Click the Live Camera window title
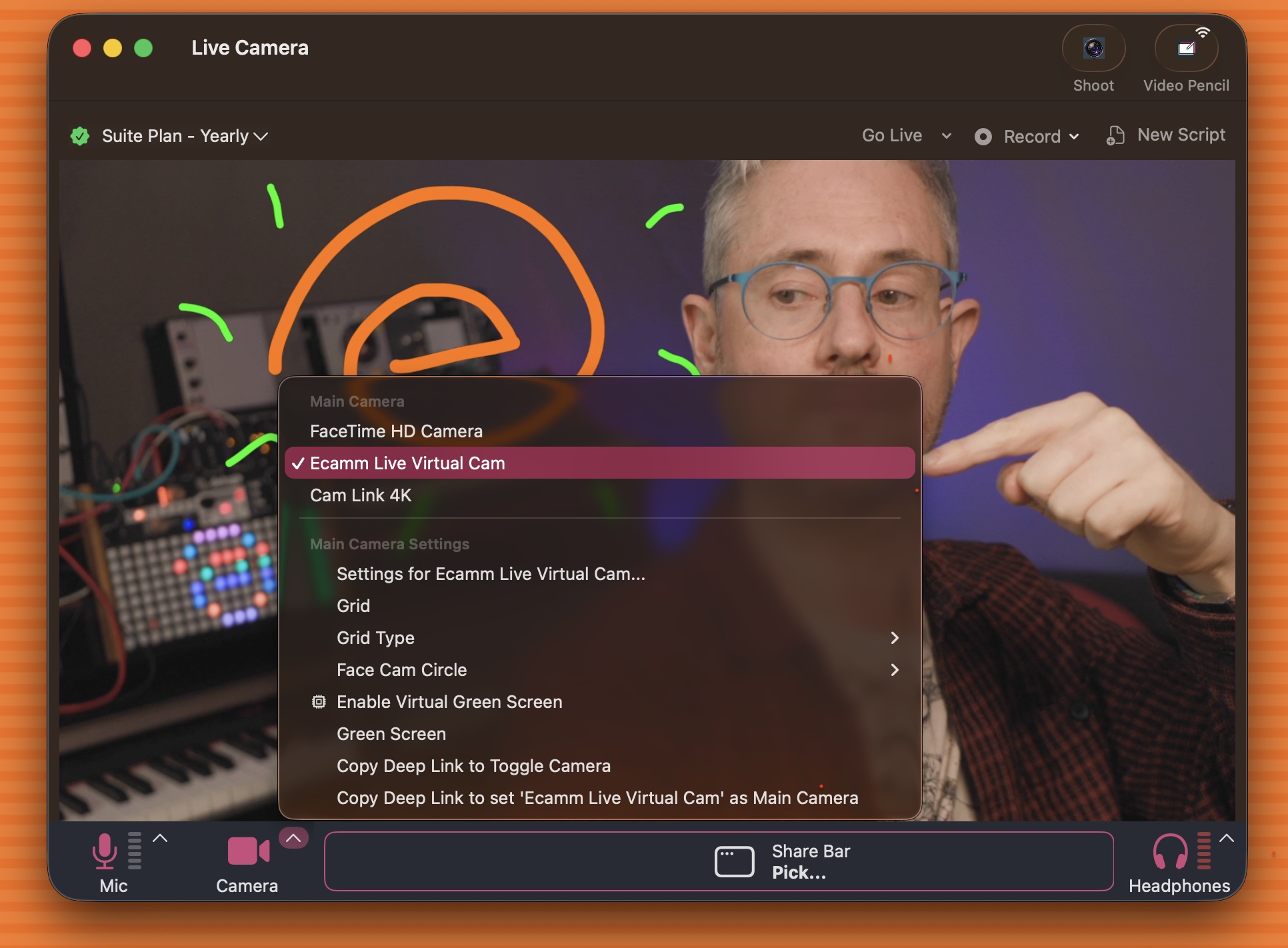 tap(250, 48)
